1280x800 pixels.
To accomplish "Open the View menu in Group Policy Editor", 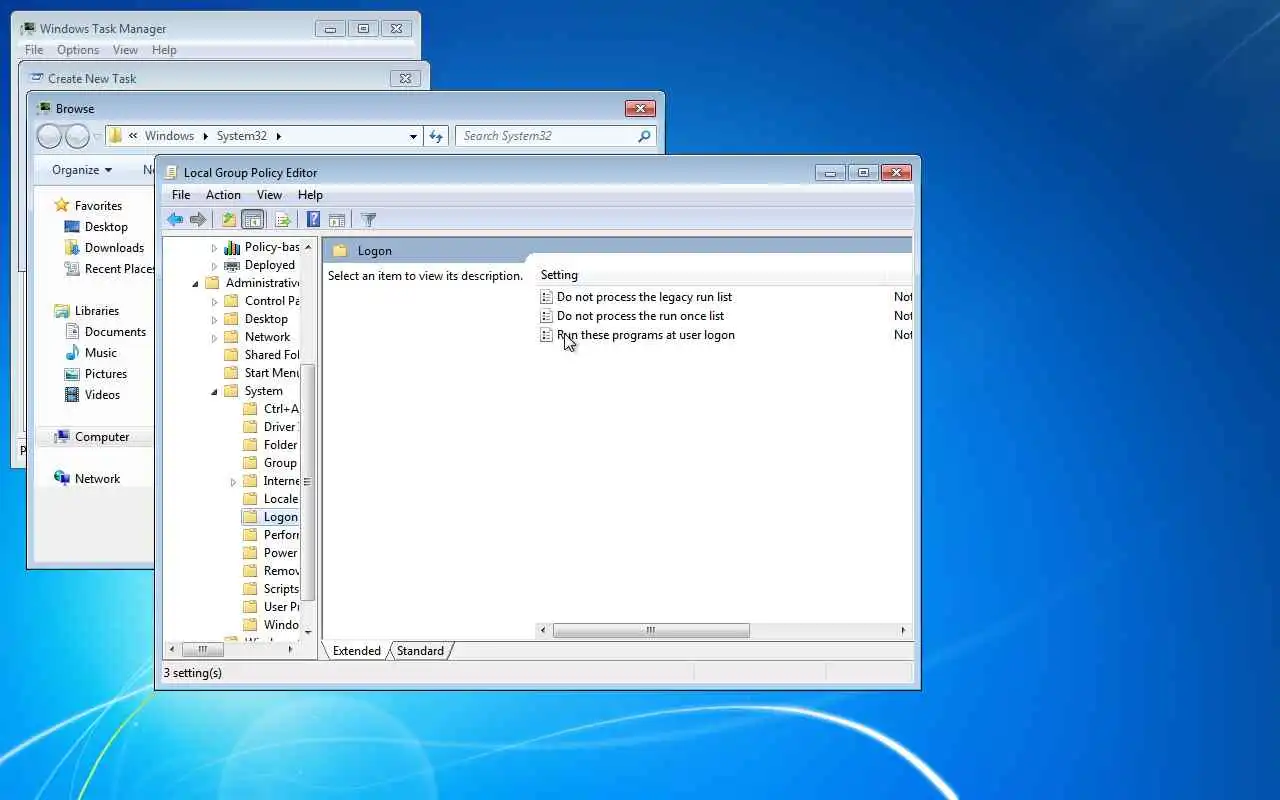I will click(269, 195).
